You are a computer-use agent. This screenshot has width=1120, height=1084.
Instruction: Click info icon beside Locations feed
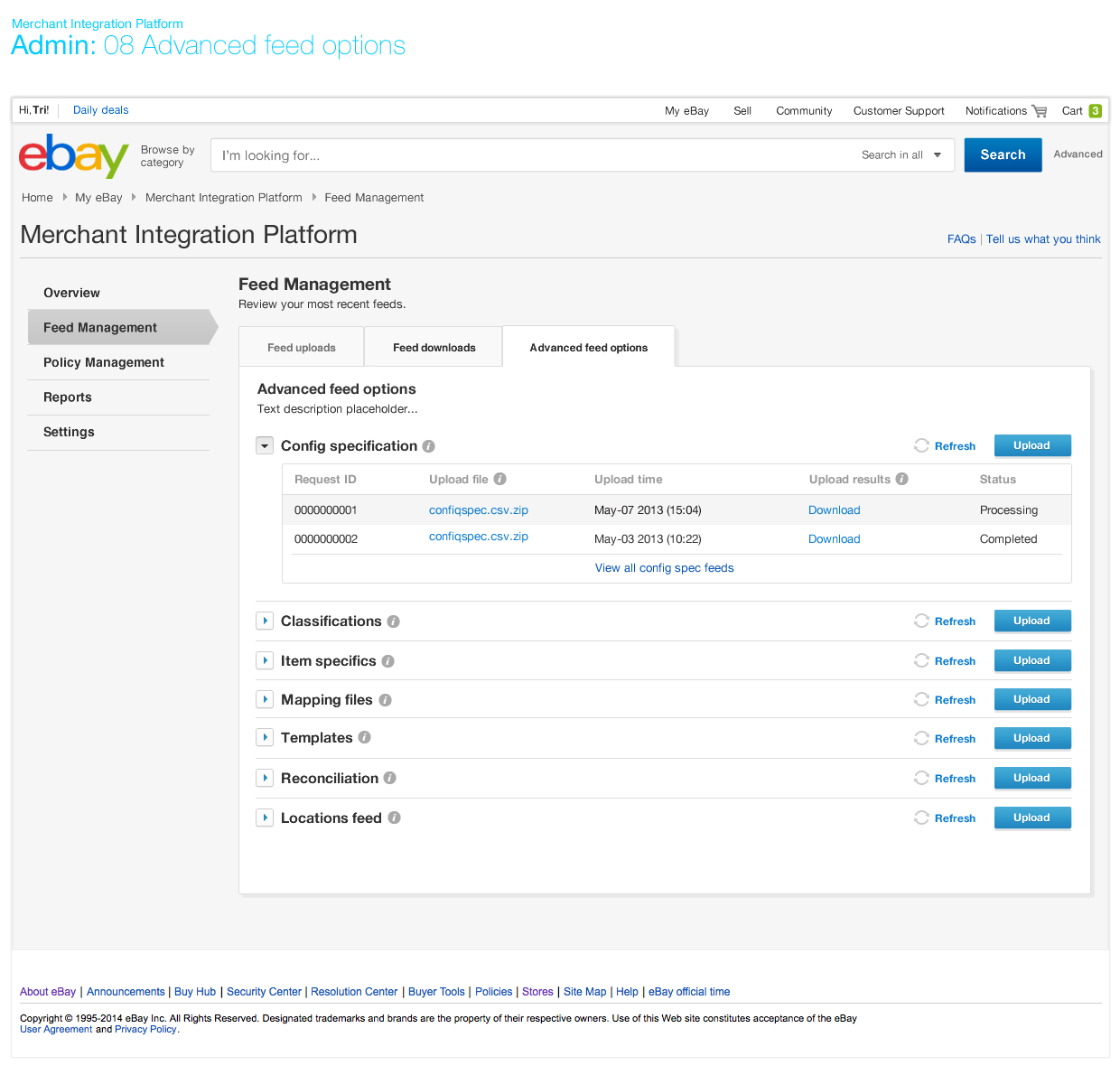pyautogui.click(x=395, y=818)
